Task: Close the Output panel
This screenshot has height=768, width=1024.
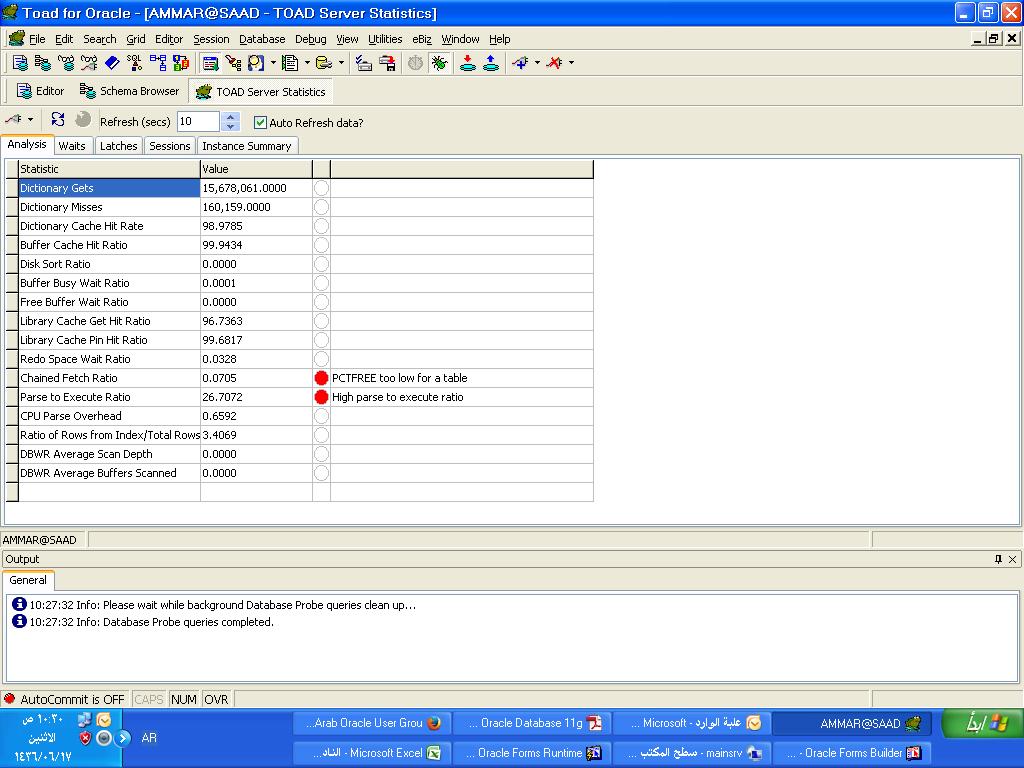Action: 1012,559
